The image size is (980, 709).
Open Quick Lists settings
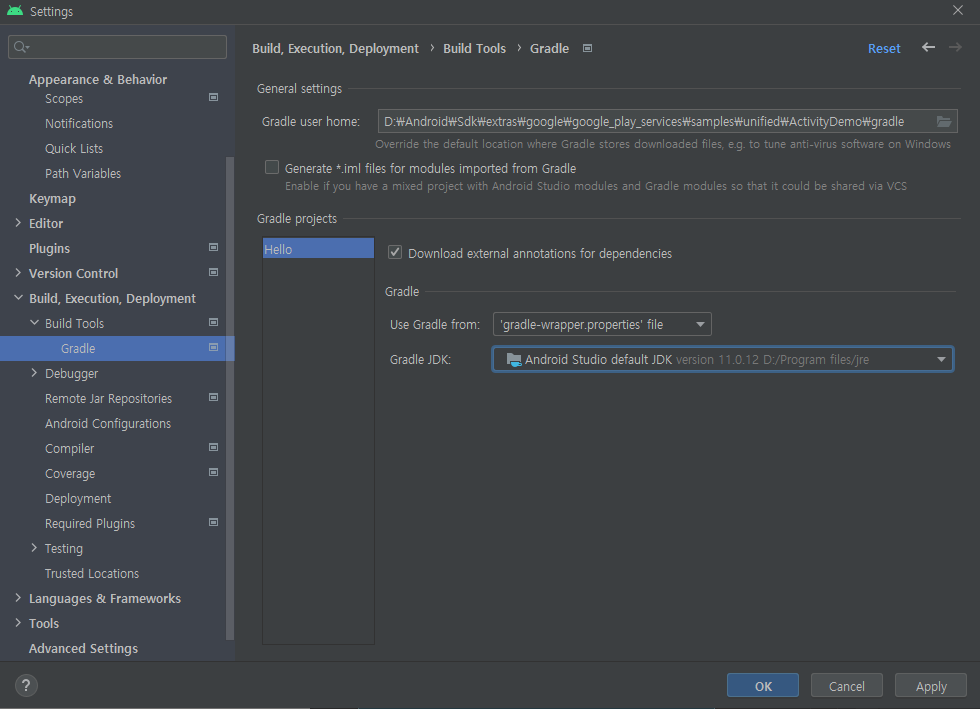(x=74, y=148)
